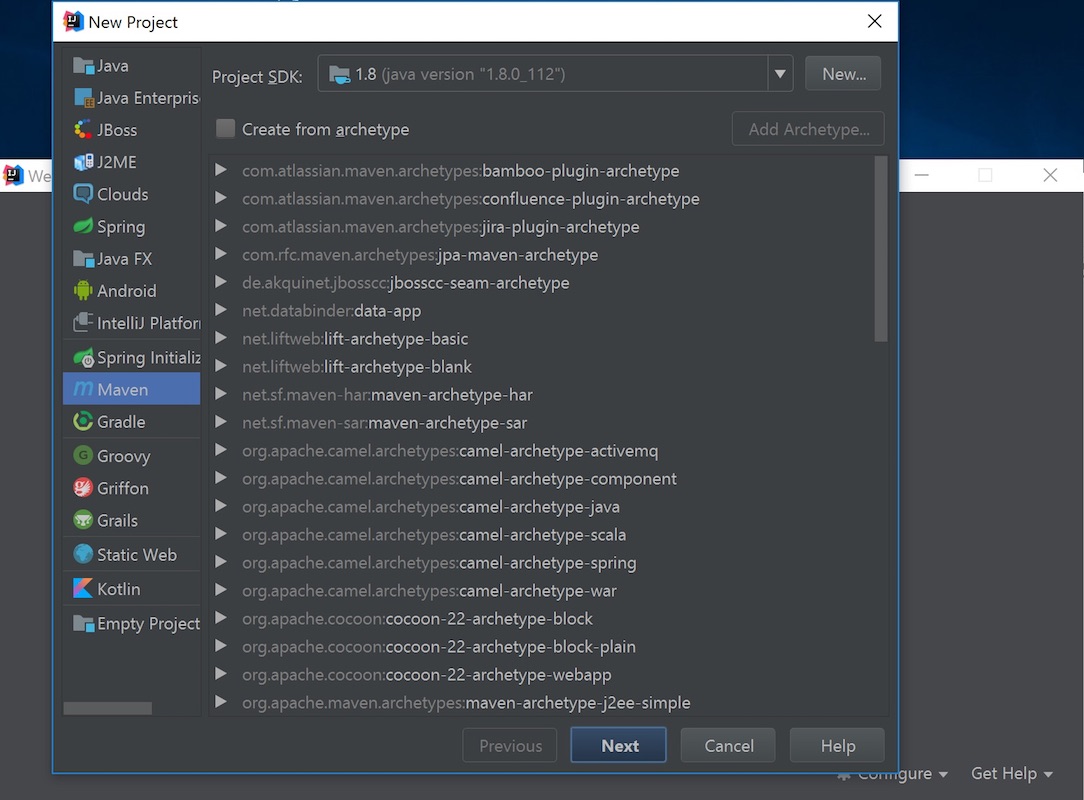Viewport: 1084px width, 800px height.
Task: Select Groovy project type label
Action: [124, 456]
